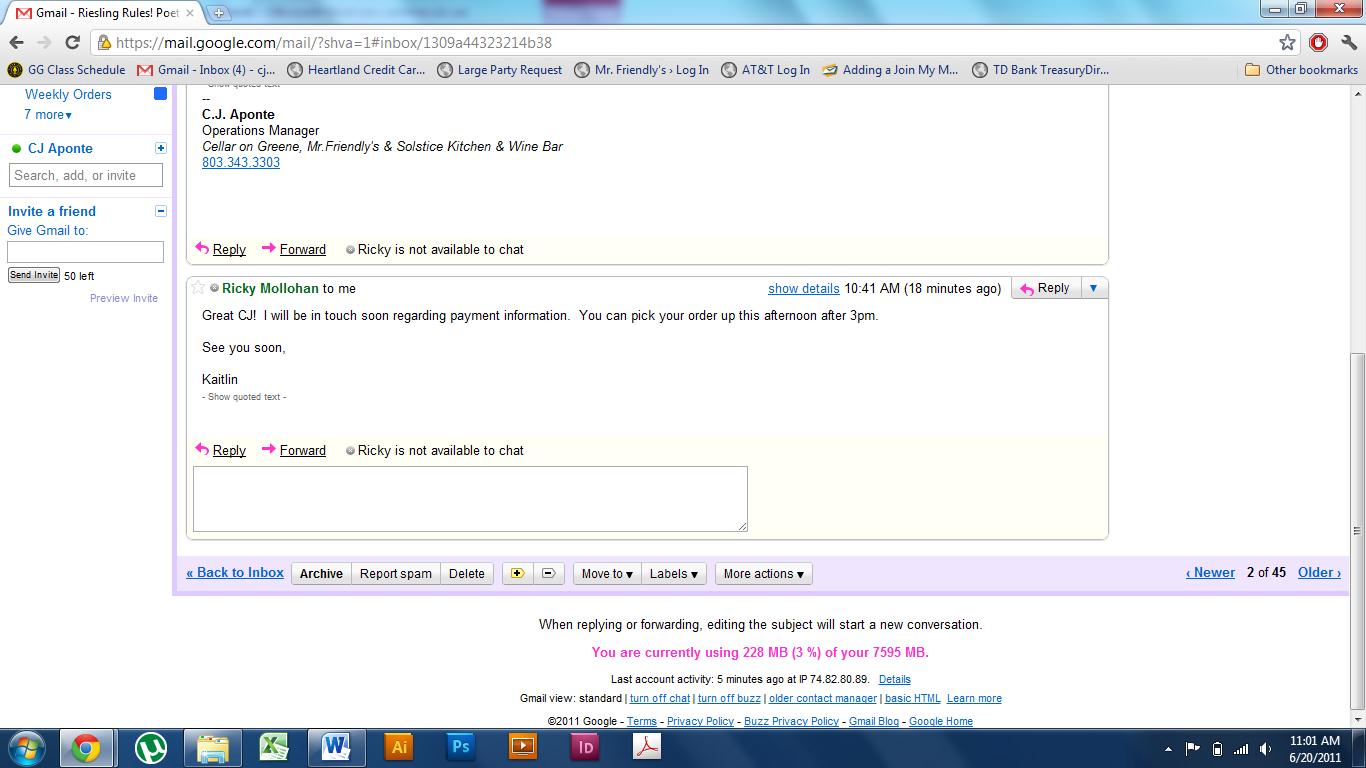
Task: Click the AdBlock stop-sign extension icon
Action: pos(1318,42)
